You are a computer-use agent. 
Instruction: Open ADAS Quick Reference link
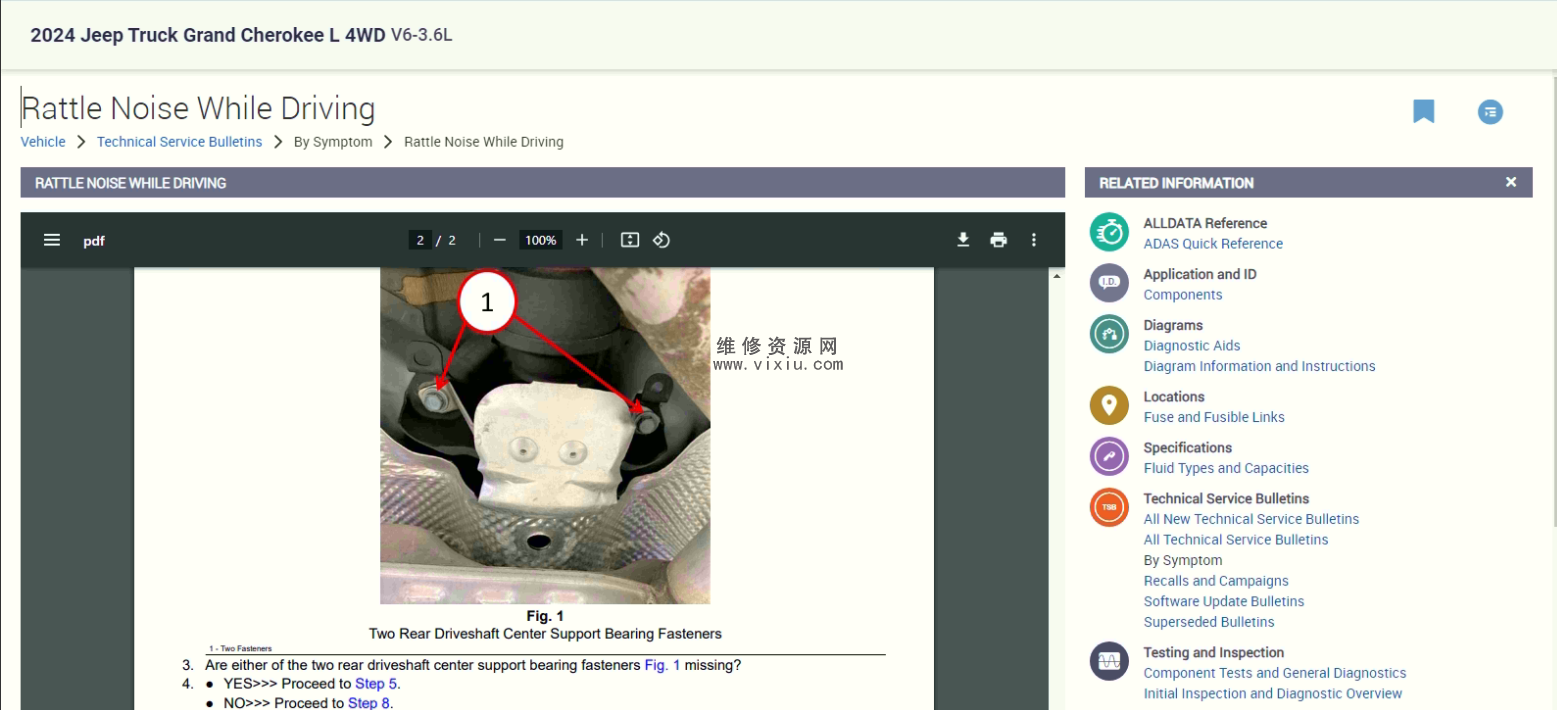[x=1213, y=244]
